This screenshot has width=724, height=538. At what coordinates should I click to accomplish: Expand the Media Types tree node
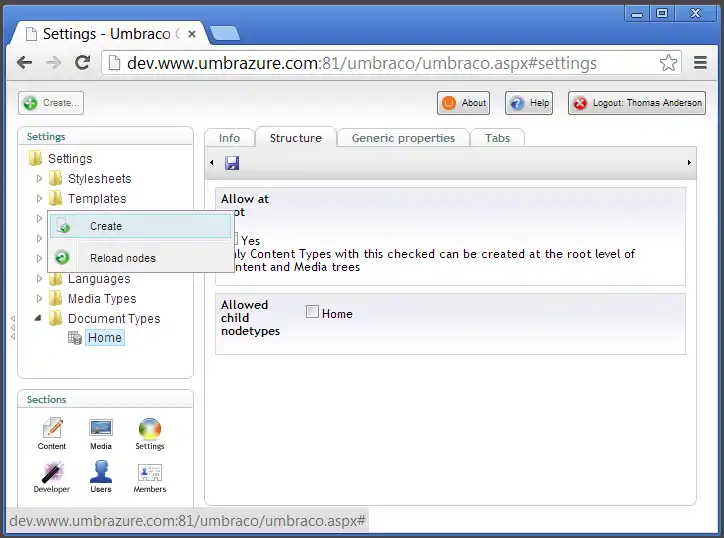(39, 298)
